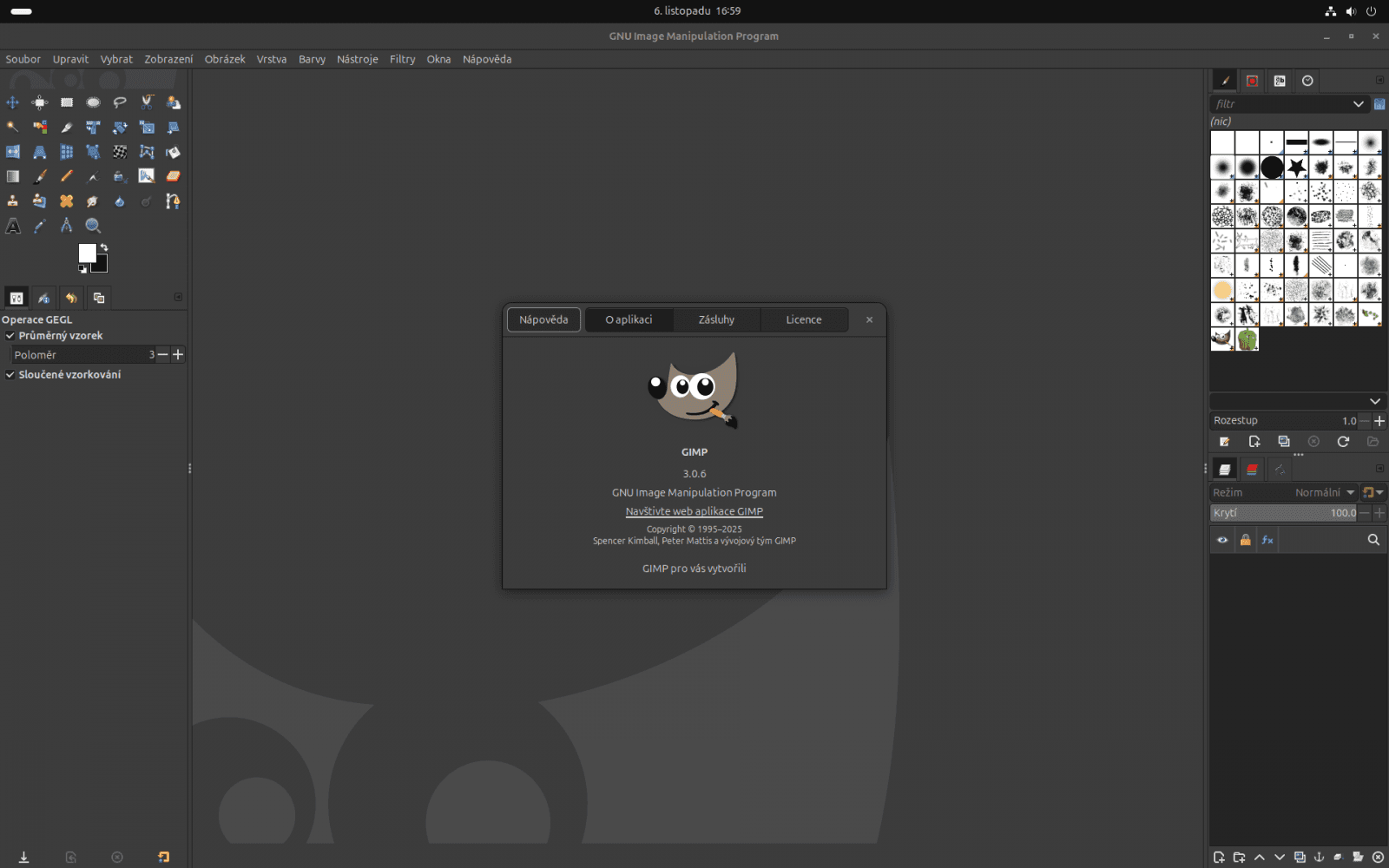1389x868 pixels.
Task: Select the Paths pen tool
Action: click(x=173, y=201)
